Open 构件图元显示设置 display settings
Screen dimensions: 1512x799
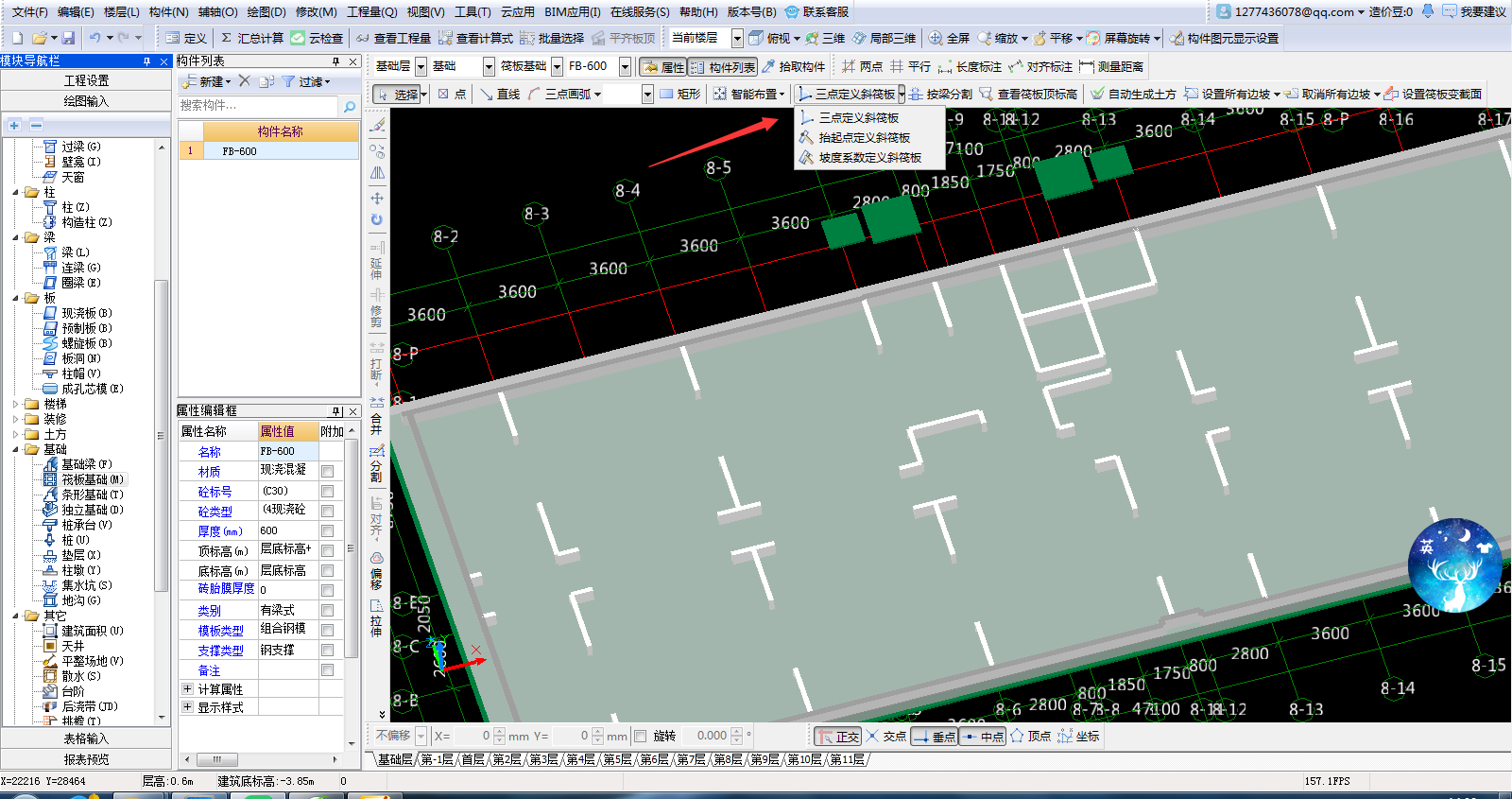pos(1225,38)
